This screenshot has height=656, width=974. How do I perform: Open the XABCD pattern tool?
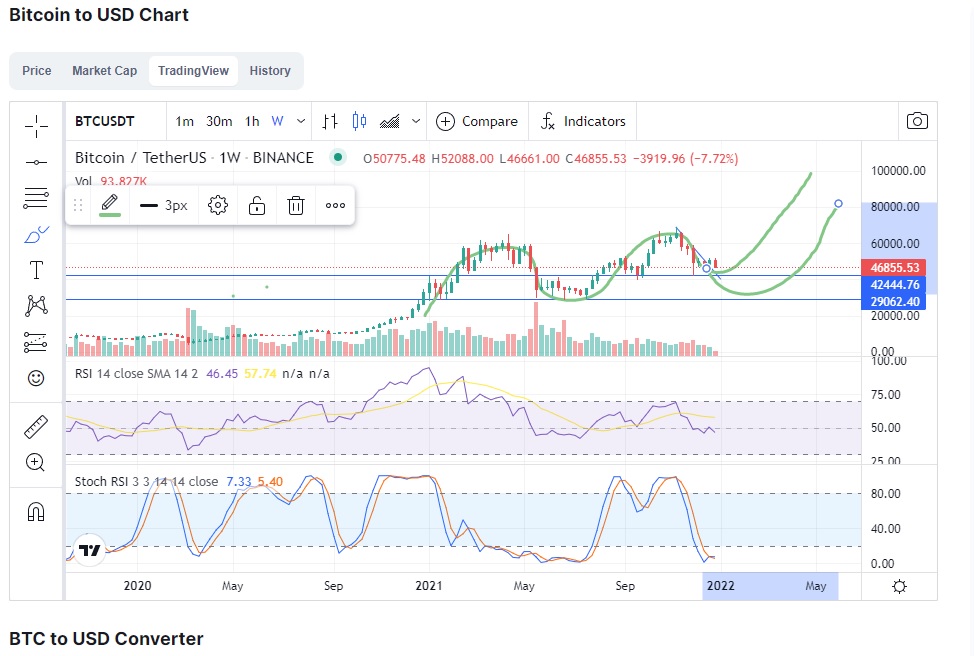pyautogui.click(x=36, y=306)
